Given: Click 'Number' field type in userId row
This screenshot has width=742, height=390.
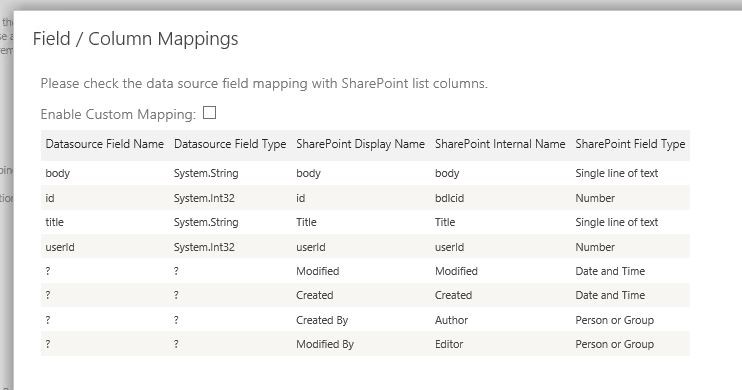Looking at the screenshot, I should pyautogui.click(x=595, y=247).
